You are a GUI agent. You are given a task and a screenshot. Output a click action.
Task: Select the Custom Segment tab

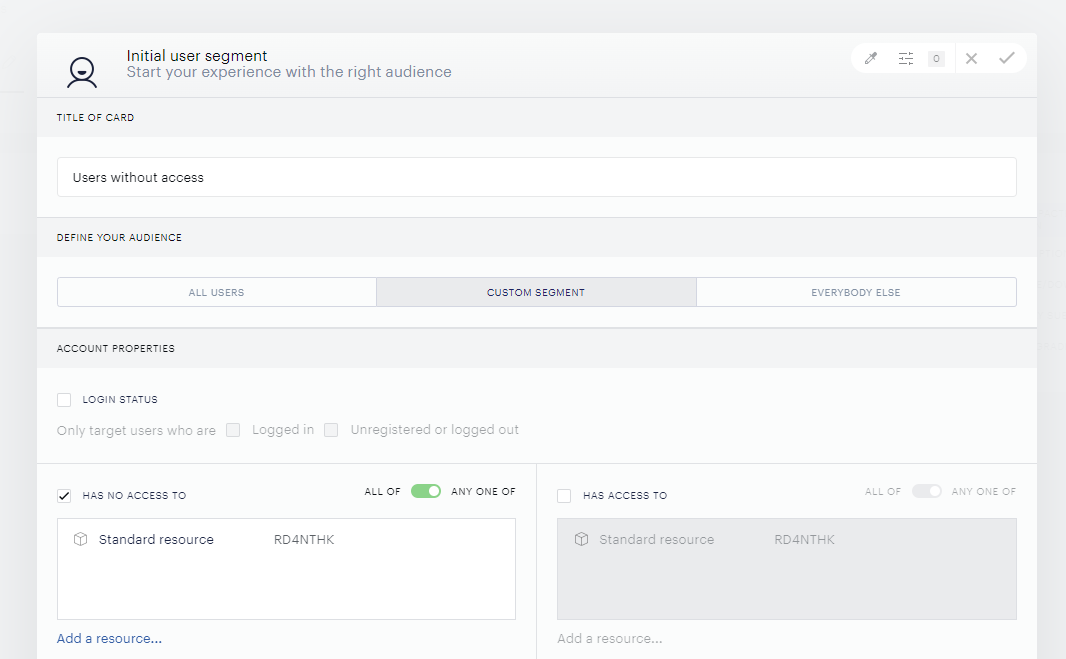click(536, 292)
